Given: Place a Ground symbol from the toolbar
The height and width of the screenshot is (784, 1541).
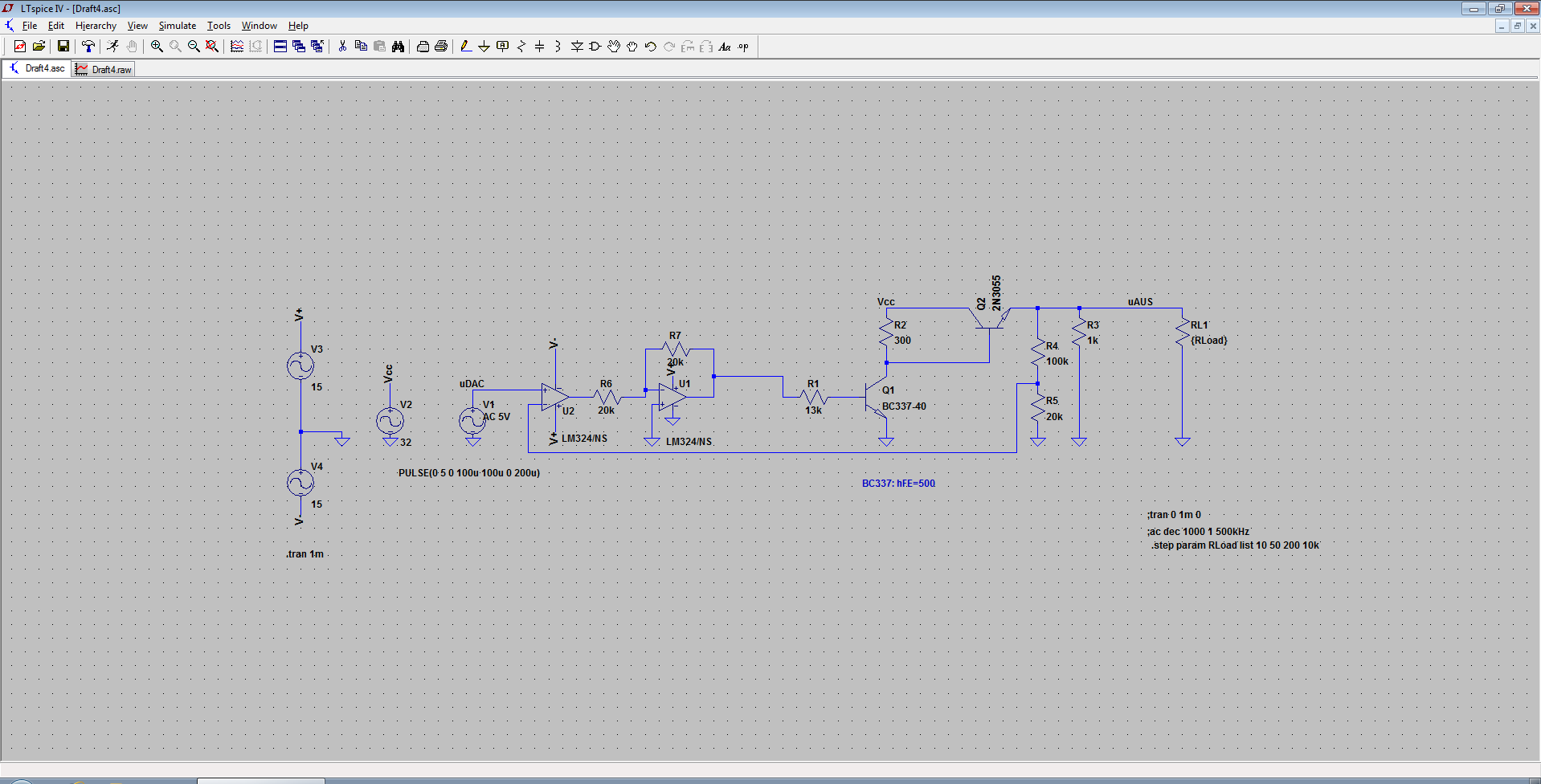Looking at the screenshot, I should 484,47.
